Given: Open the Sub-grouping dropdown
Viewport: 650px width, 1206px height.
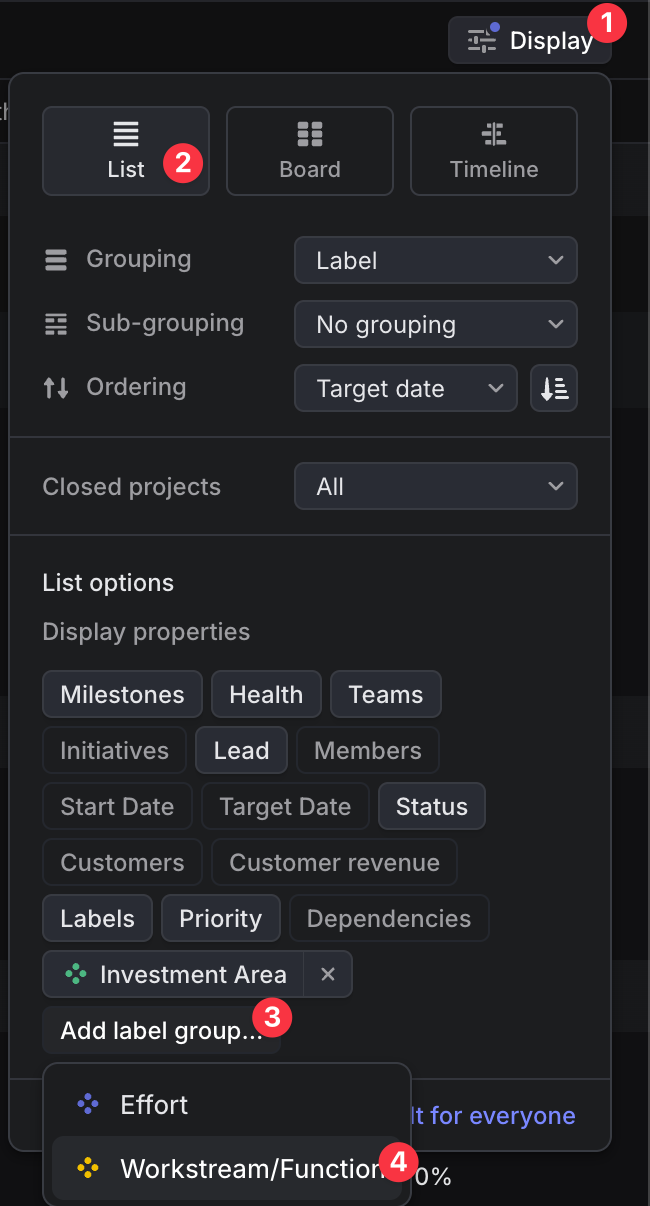Looking at the screenshot, I should 436,325.
